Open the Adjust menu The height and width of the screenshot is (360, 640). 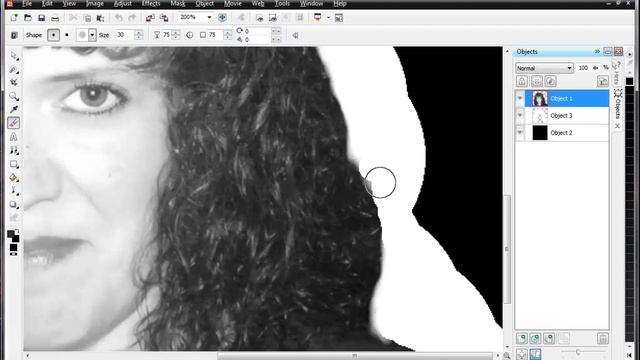tap(122, 4)
